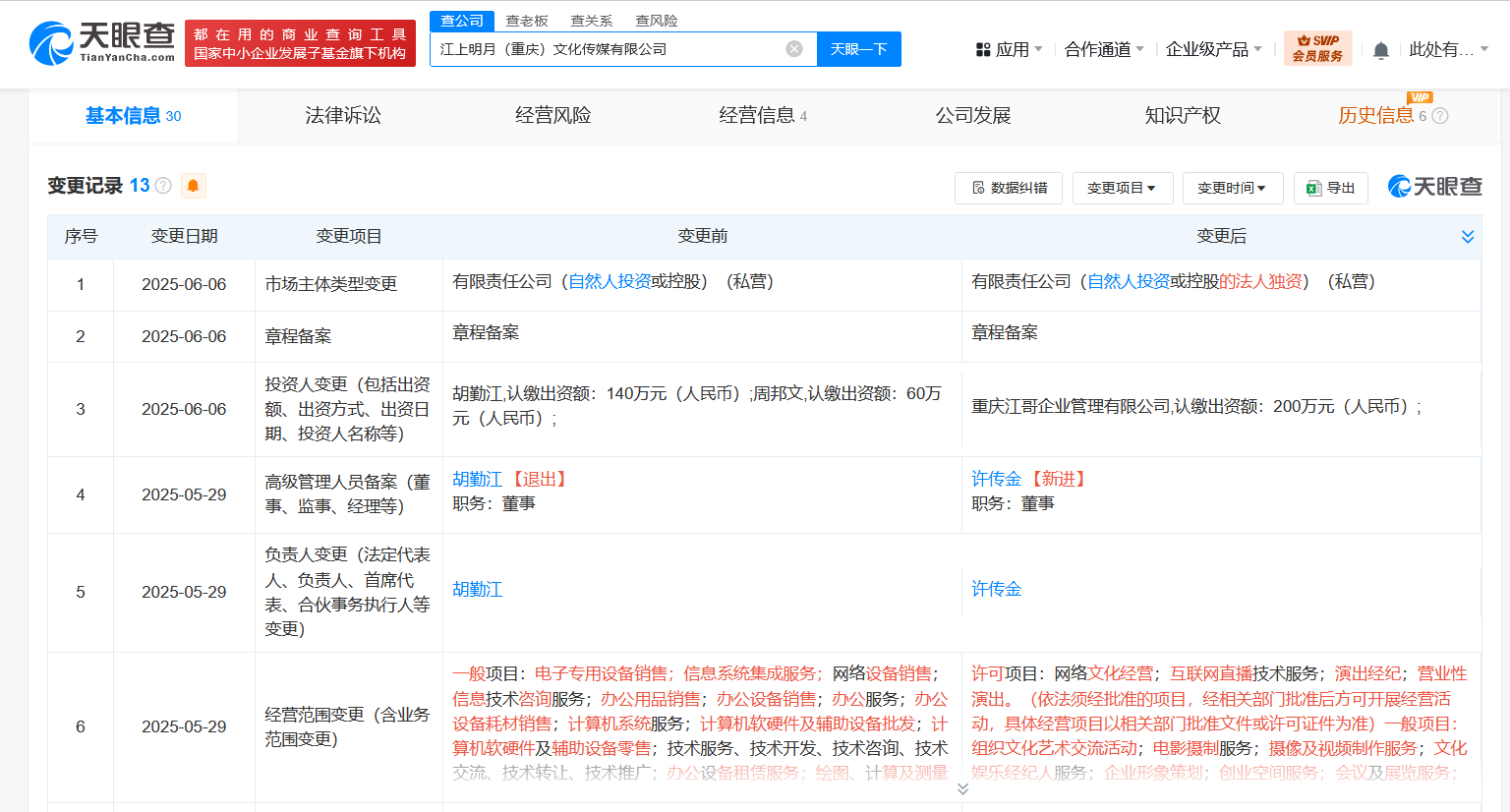Open the 知识产权 tab

(x=1183, y=116)
